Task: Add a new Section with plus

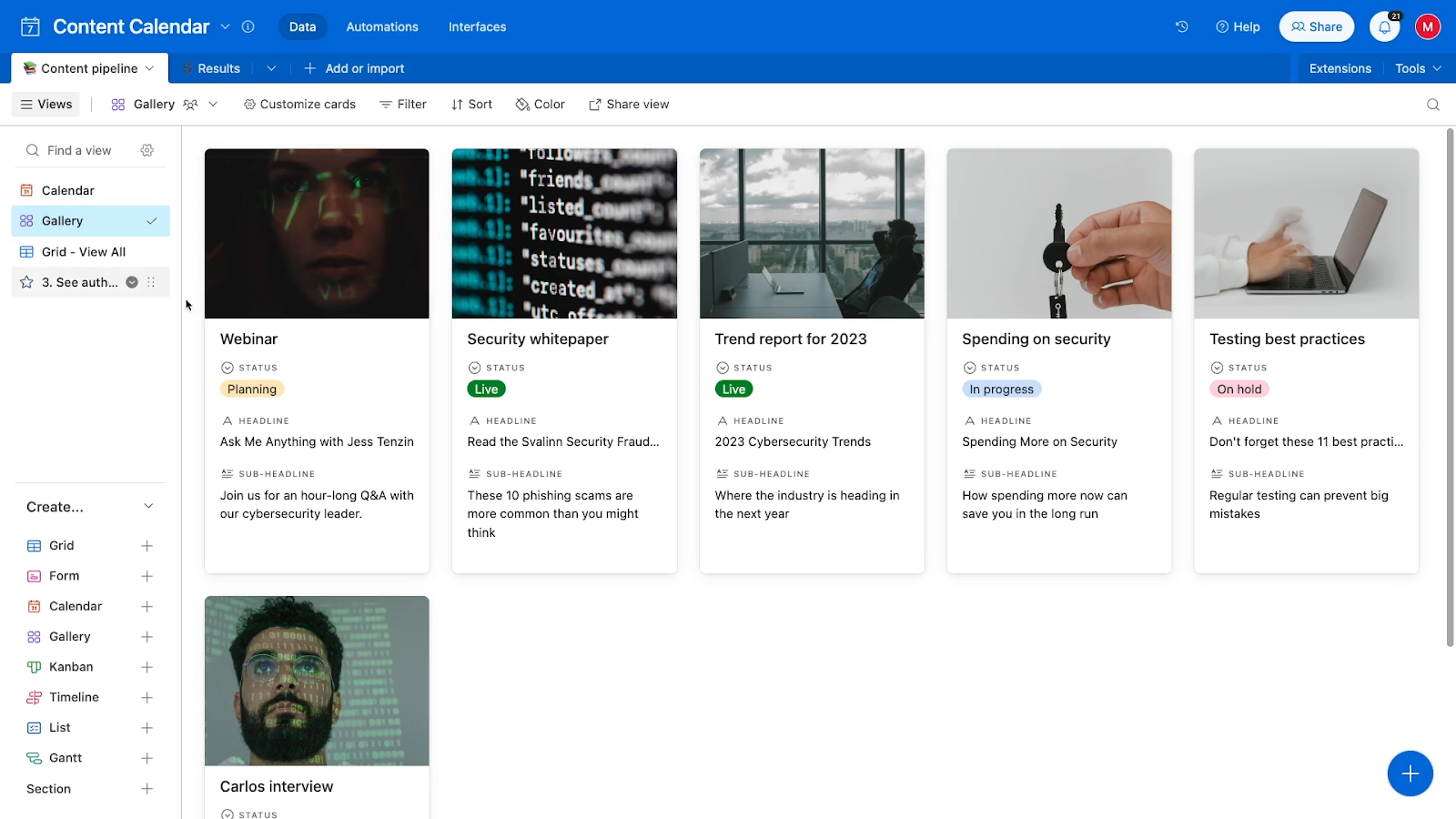Action: 147,789
